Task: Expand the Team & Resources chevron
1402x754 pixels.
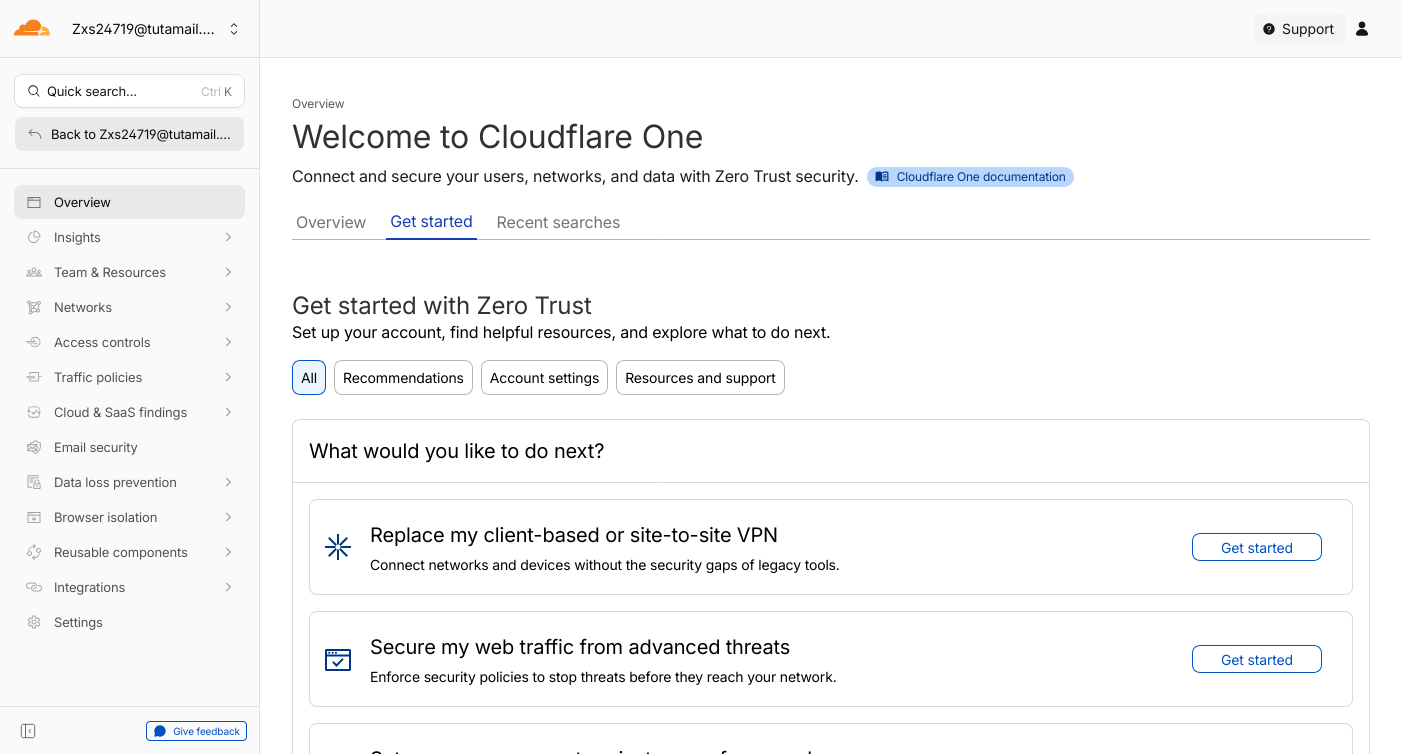Action: [228, 272]
